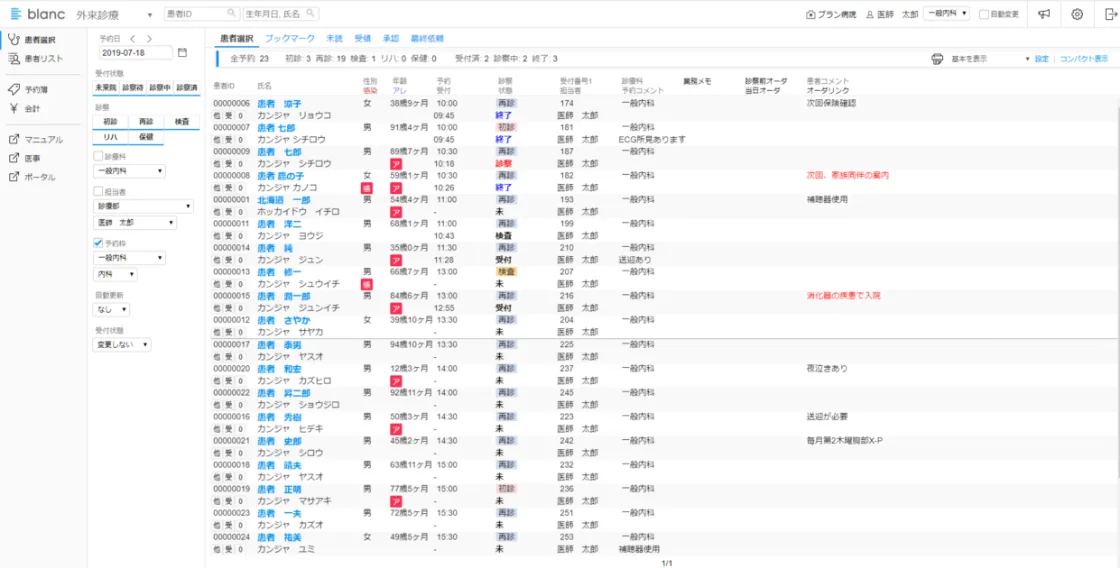Viewport: 1120px width, 568px height.
Task: Open the 診療部 dropdown under 担当者
Action: 144,206
